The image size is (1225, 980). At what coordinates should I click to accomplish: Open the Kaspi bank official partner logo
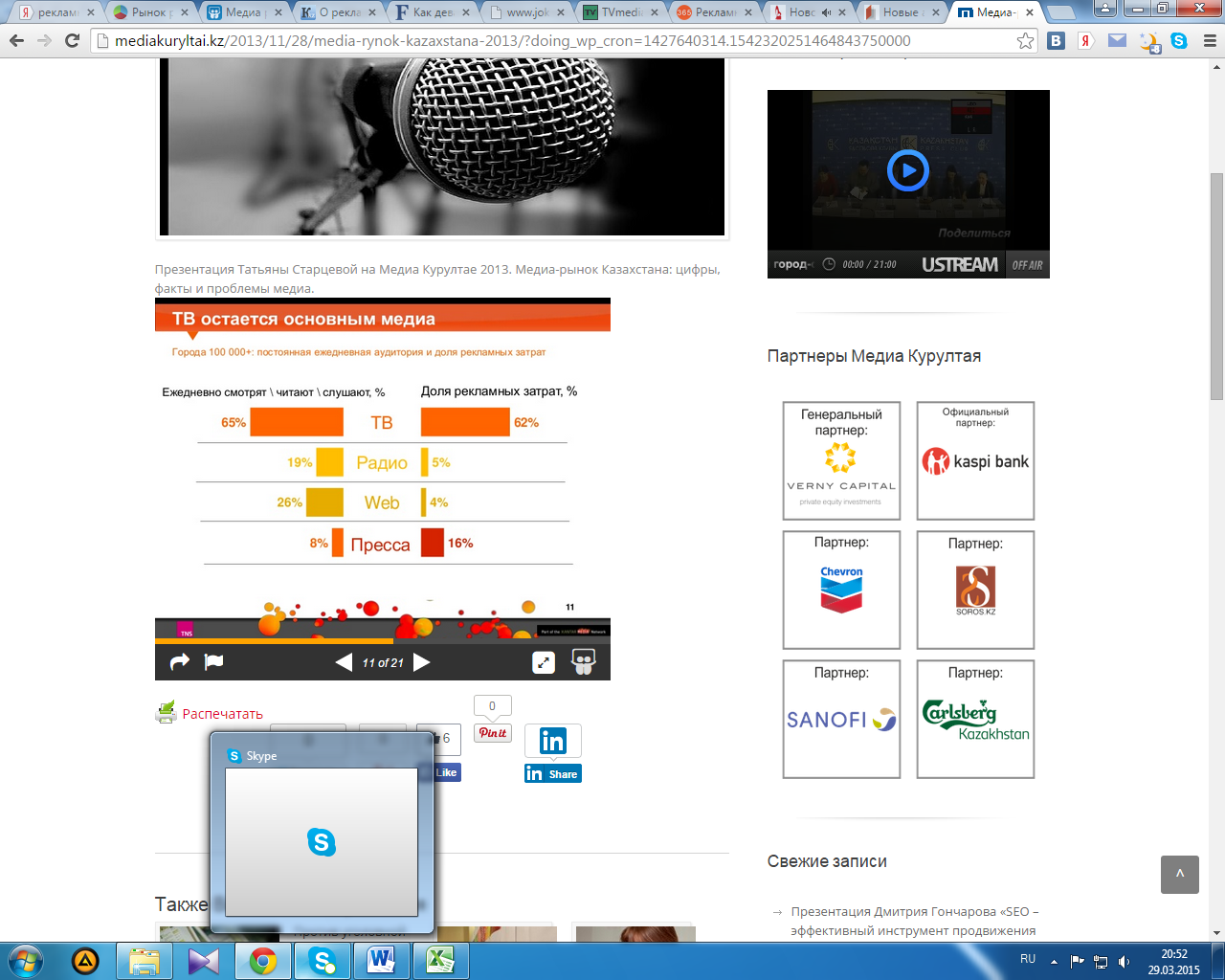(x=975, y=460)
